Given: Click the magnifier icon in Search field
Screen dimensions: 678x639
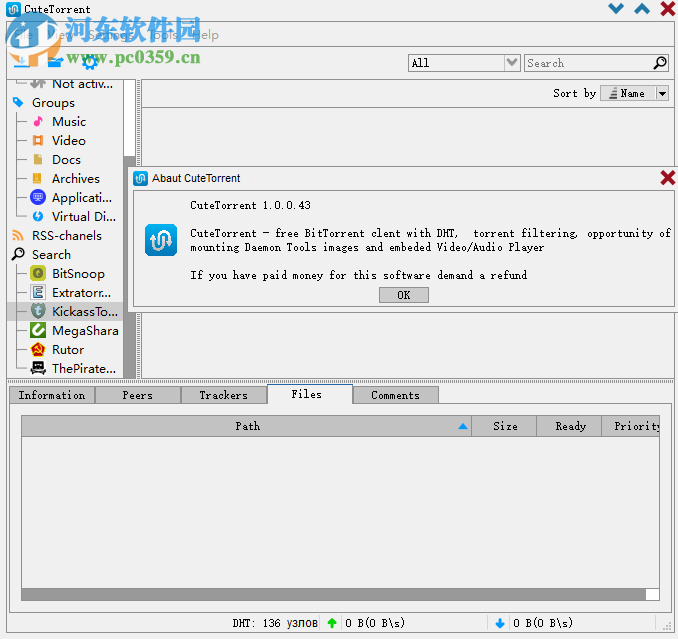Looking at the screenshot, I should (x=660, y=63).
